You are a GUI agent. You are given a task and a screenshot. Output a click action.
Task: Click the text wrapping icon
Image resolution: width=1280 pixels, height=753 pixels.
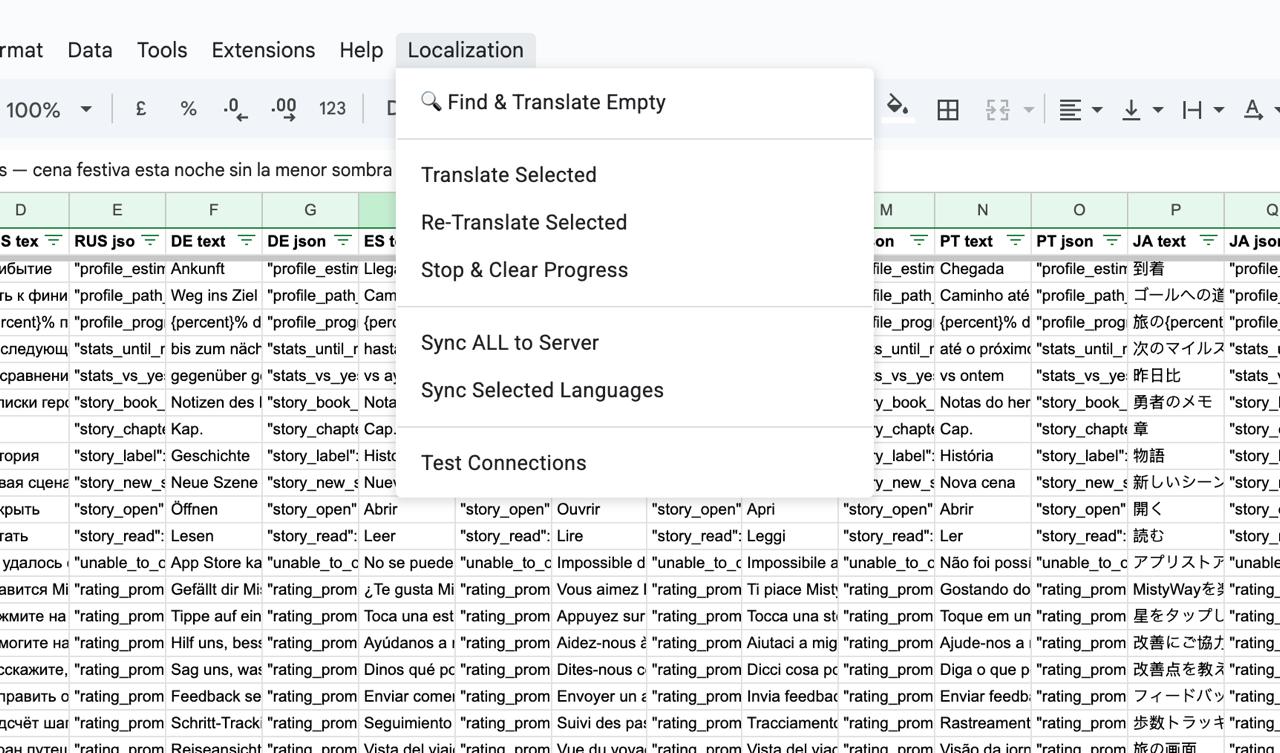coord(1192,110)
